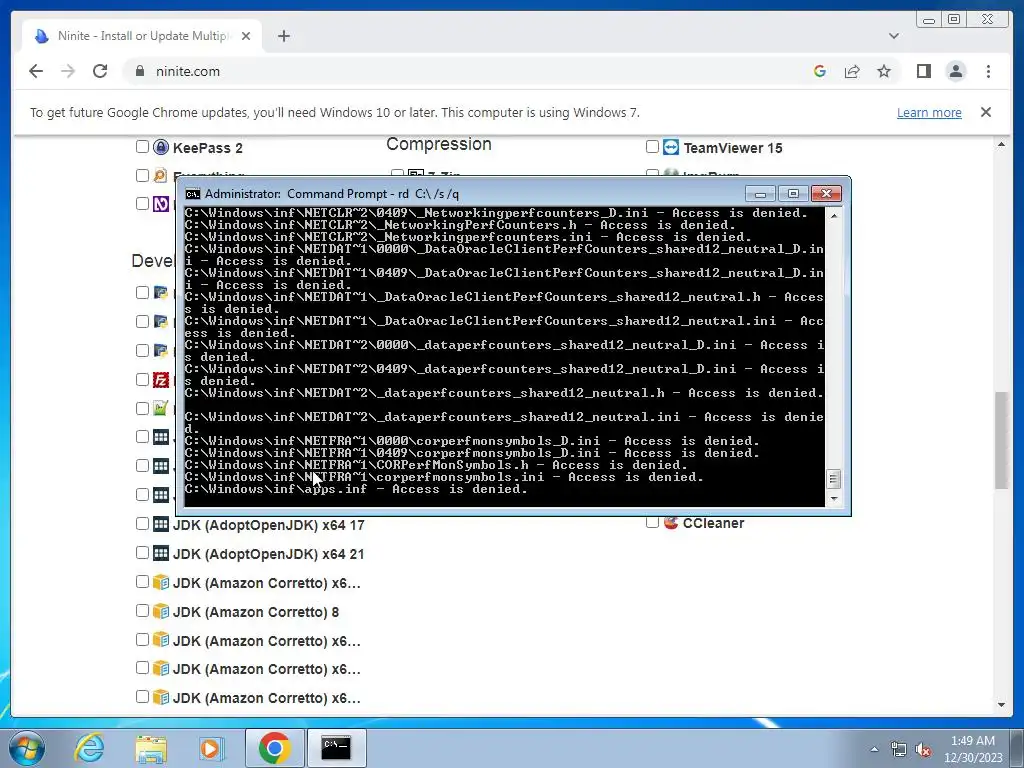This screenshot has height=768, width=1024.
Task: Open a new Chrome tab
Action: [x=283, y=36]
